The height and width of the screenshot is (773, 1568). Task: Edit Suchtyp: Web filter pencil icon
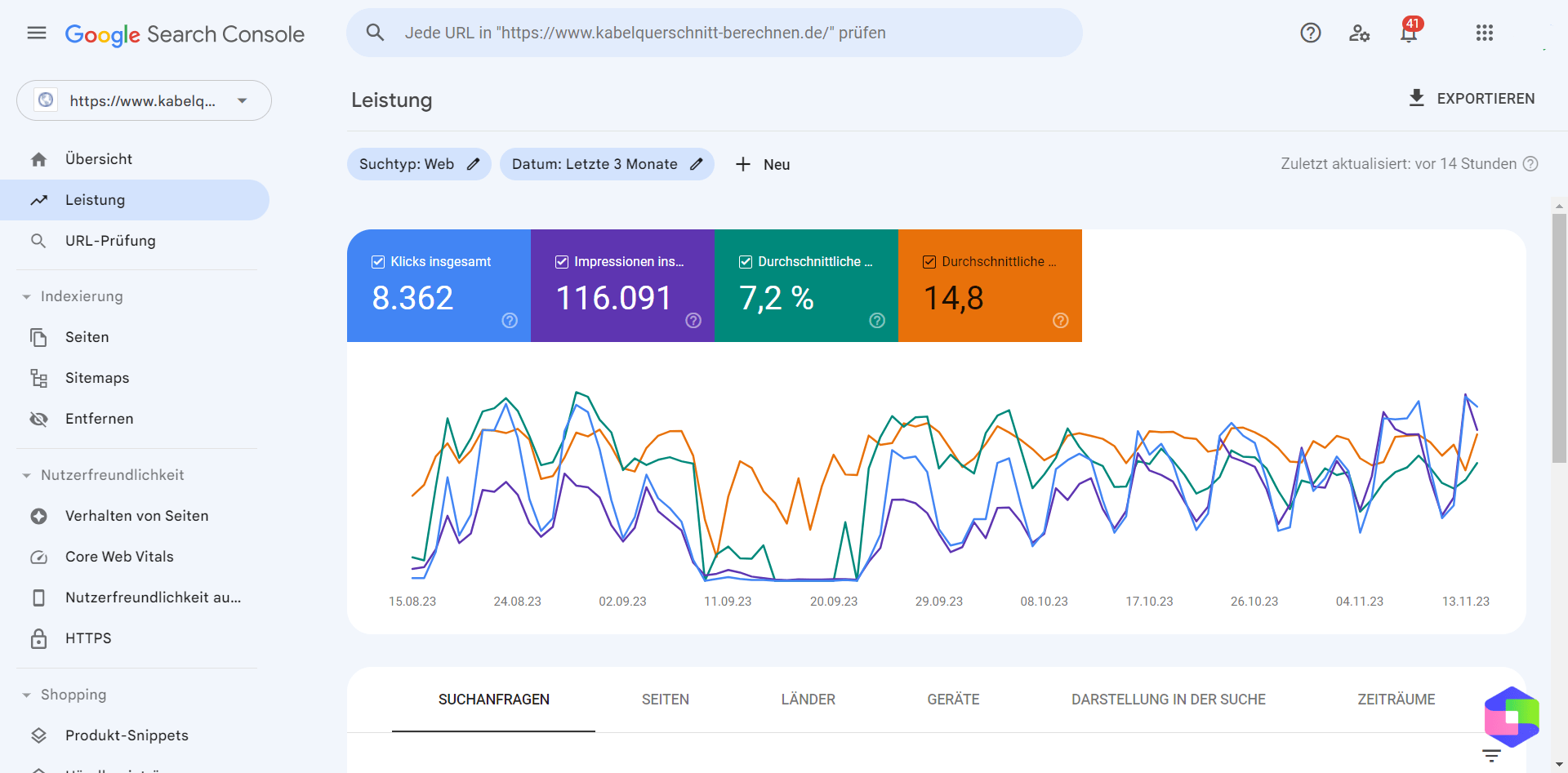[473, 164]
